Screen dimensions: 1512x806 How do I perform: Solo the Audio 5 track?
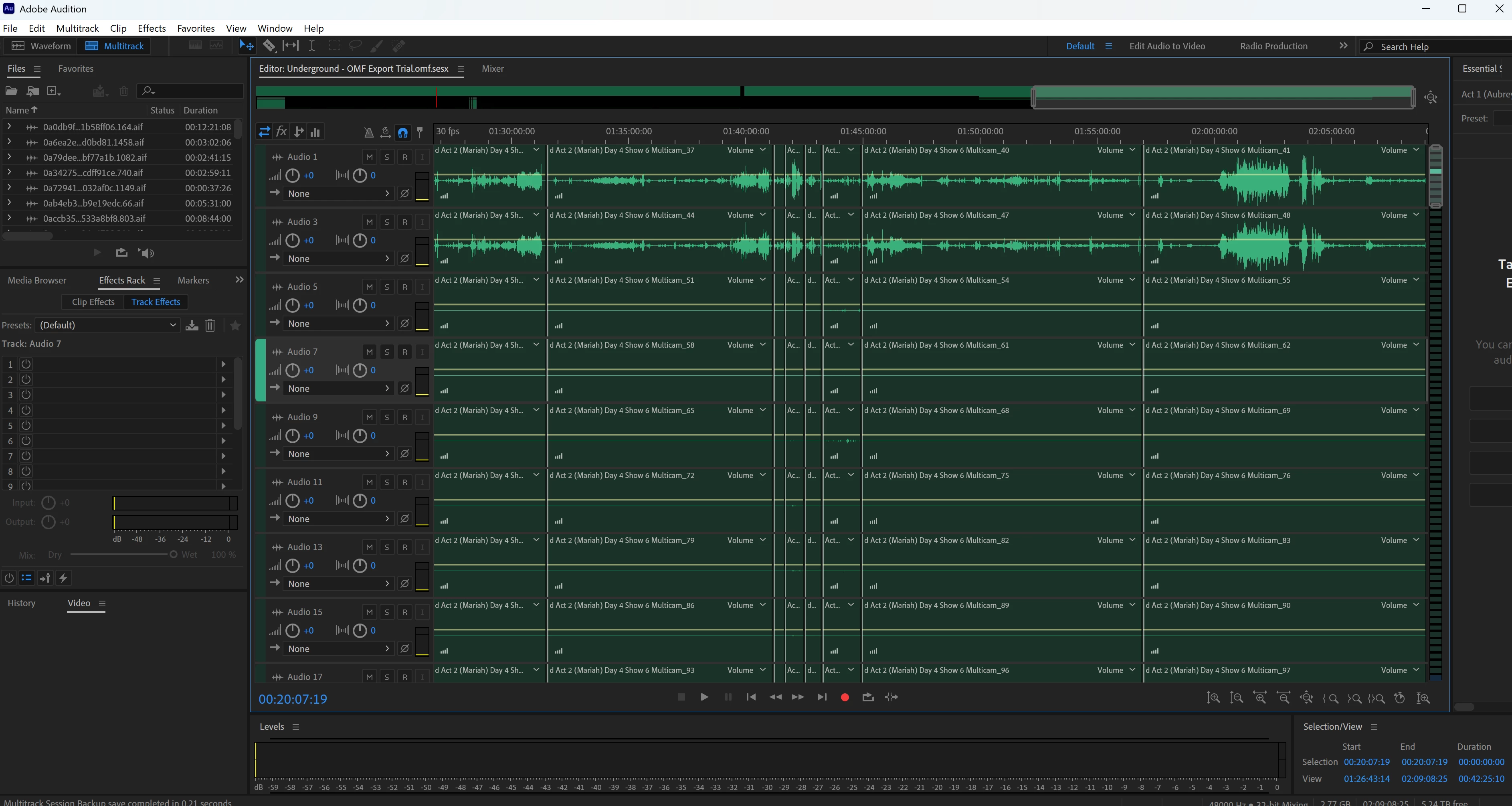(387, 287)
